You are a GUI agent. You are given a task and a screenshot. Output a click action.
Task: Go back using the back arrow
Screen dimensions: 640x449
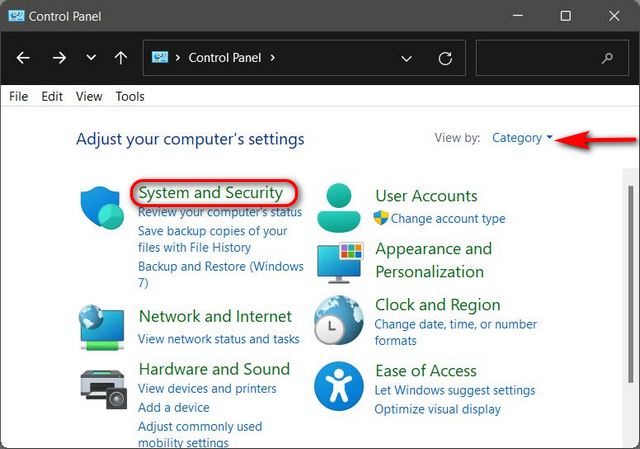pyautogui.click(x=23, y=58)
